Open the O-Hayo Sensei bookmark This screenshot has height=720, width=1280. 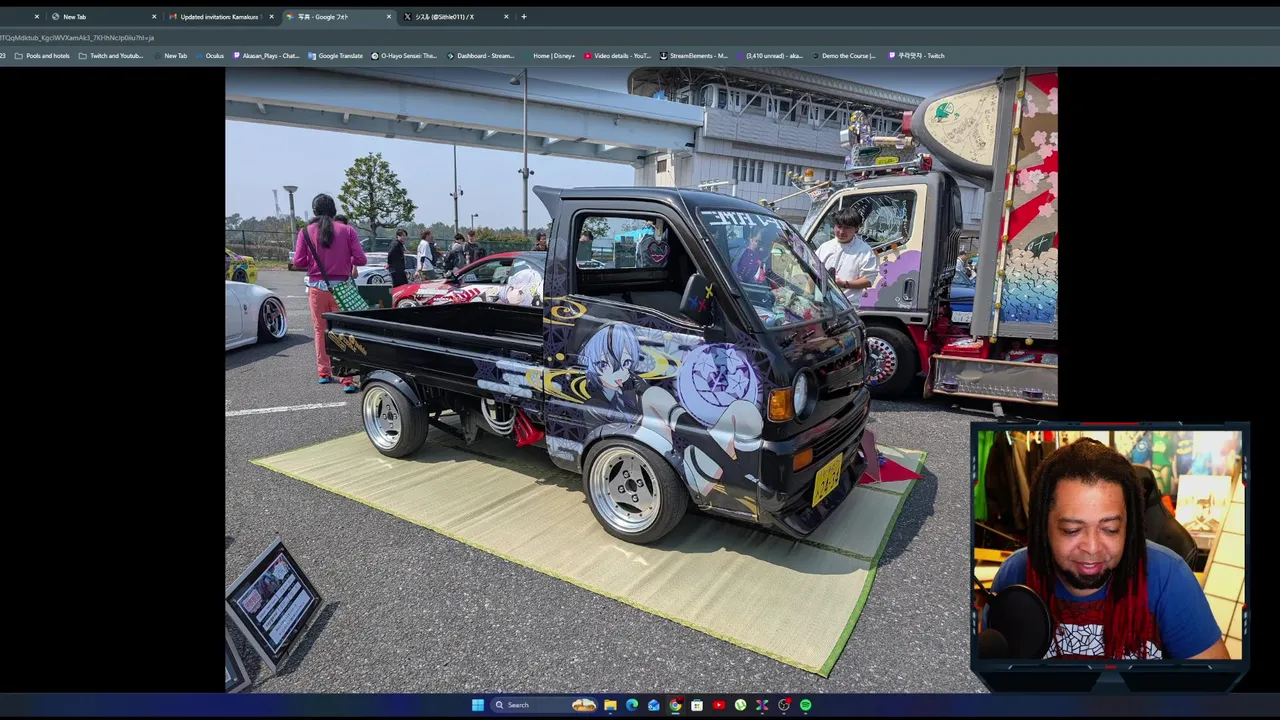pos(404,56)
